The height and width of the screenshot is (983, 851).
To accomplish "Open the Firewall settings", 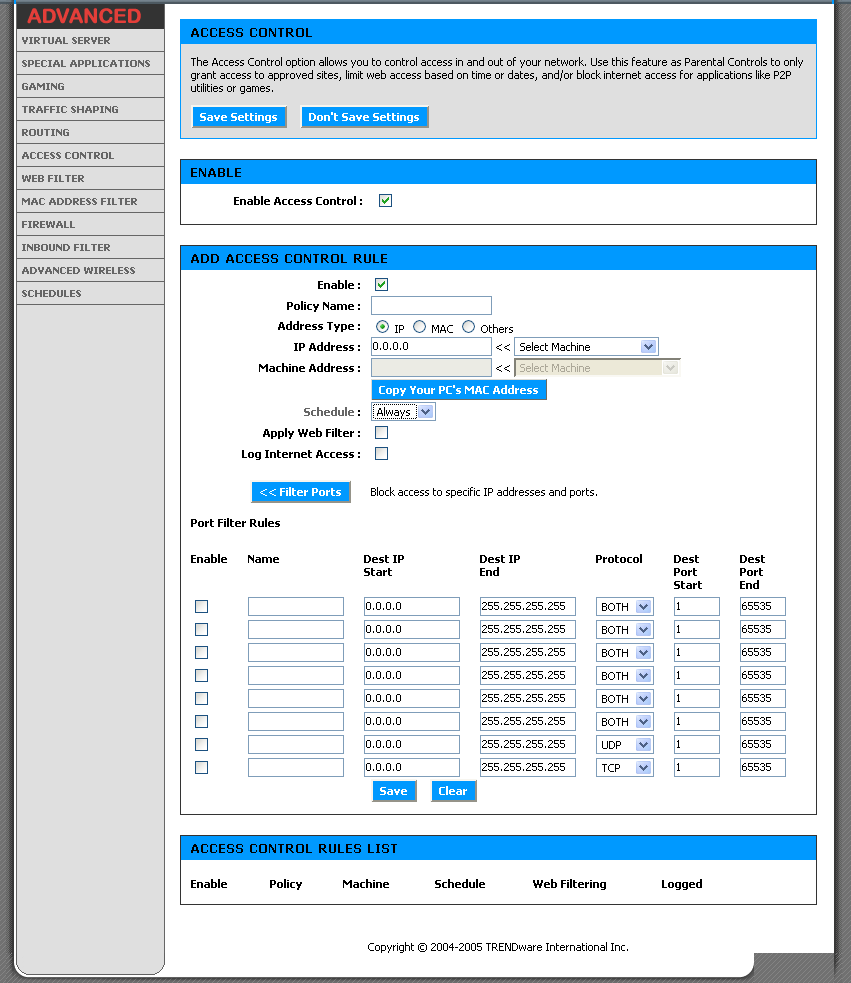I will click(90, 224).
